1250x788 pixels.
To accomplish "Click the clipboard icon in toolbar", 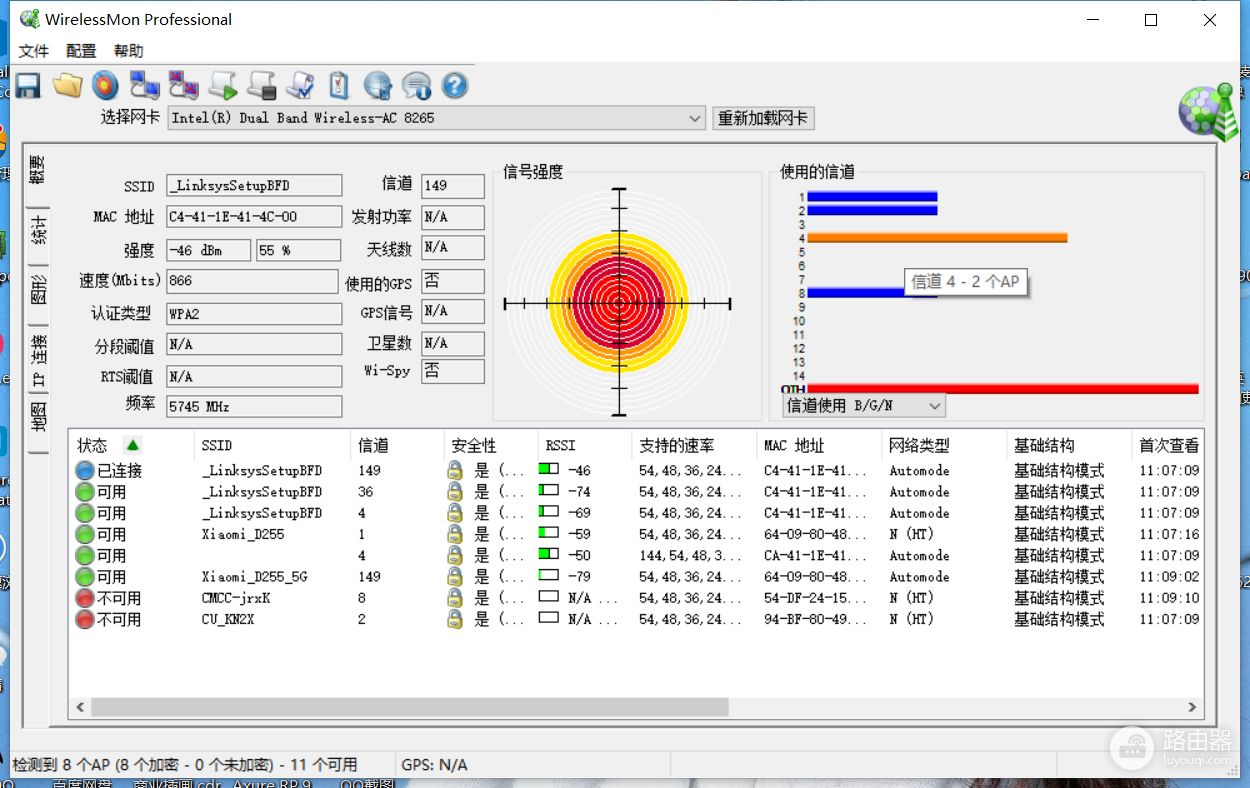I will tap(339, 86).
